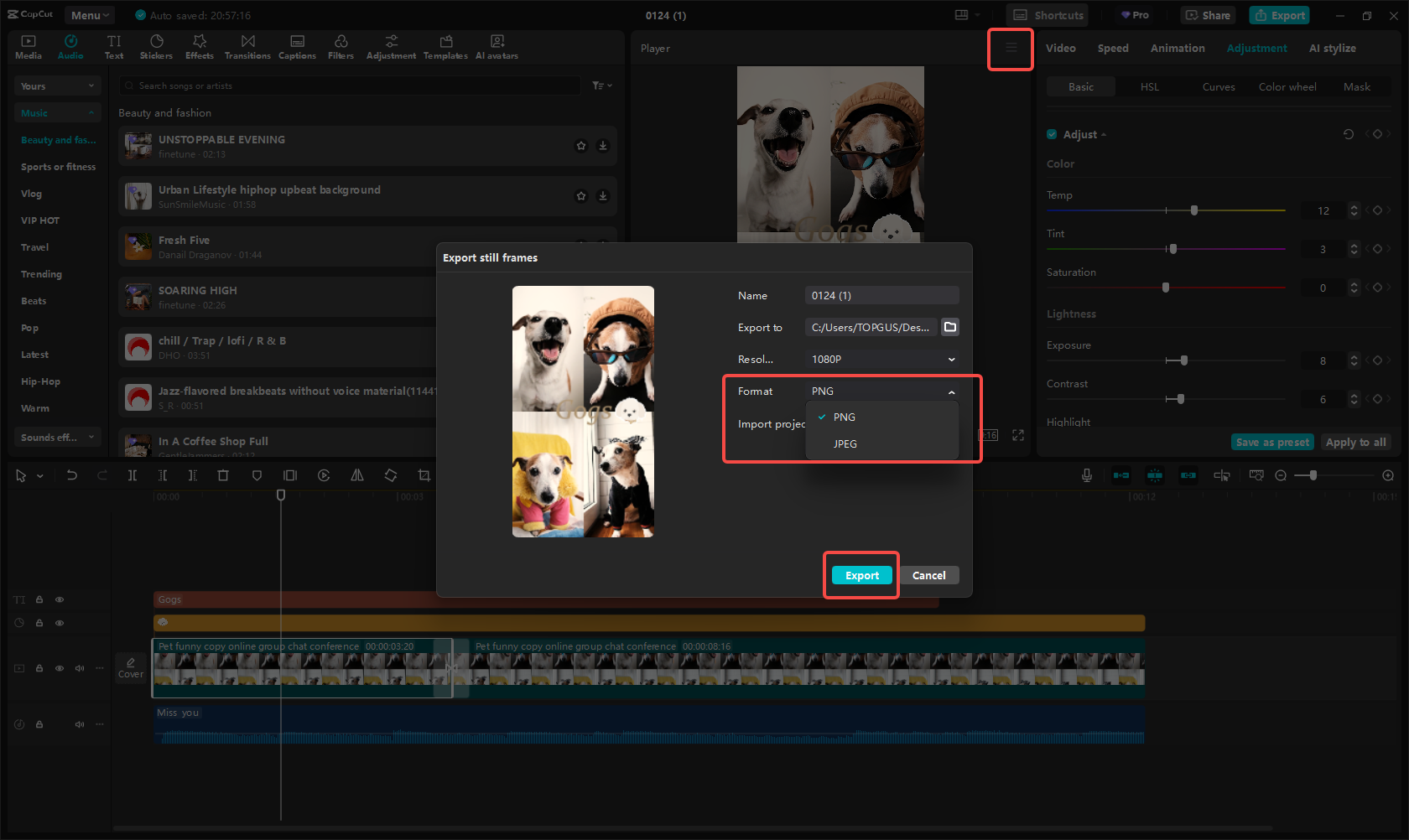Open the Resolution 1080P dropdown
Image resolution: width=1409 pixels, height=840 pixels.
(881, 359)
